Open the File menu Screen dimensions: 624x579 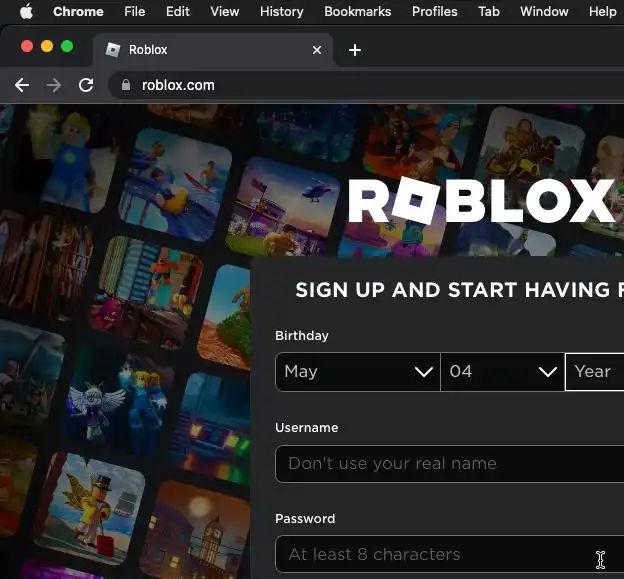135,12
